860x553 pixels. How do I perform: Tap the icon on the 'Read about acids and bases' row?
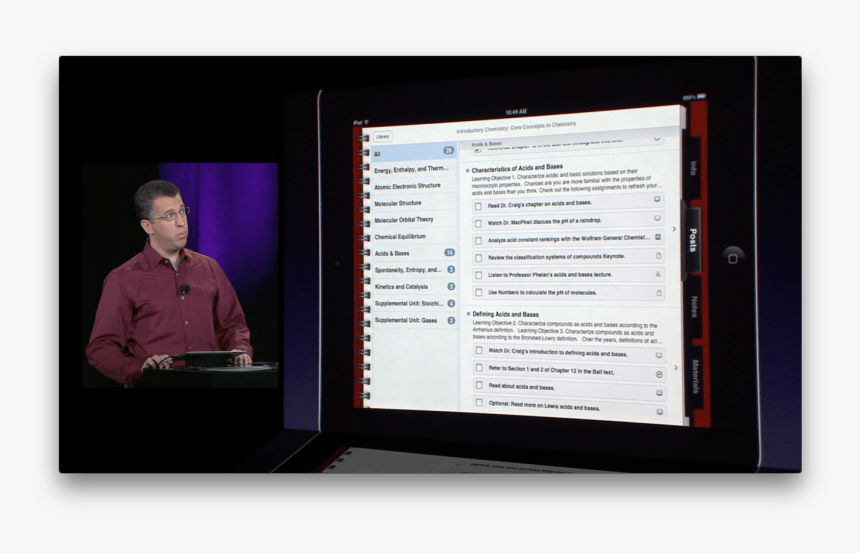coord(659,393)
